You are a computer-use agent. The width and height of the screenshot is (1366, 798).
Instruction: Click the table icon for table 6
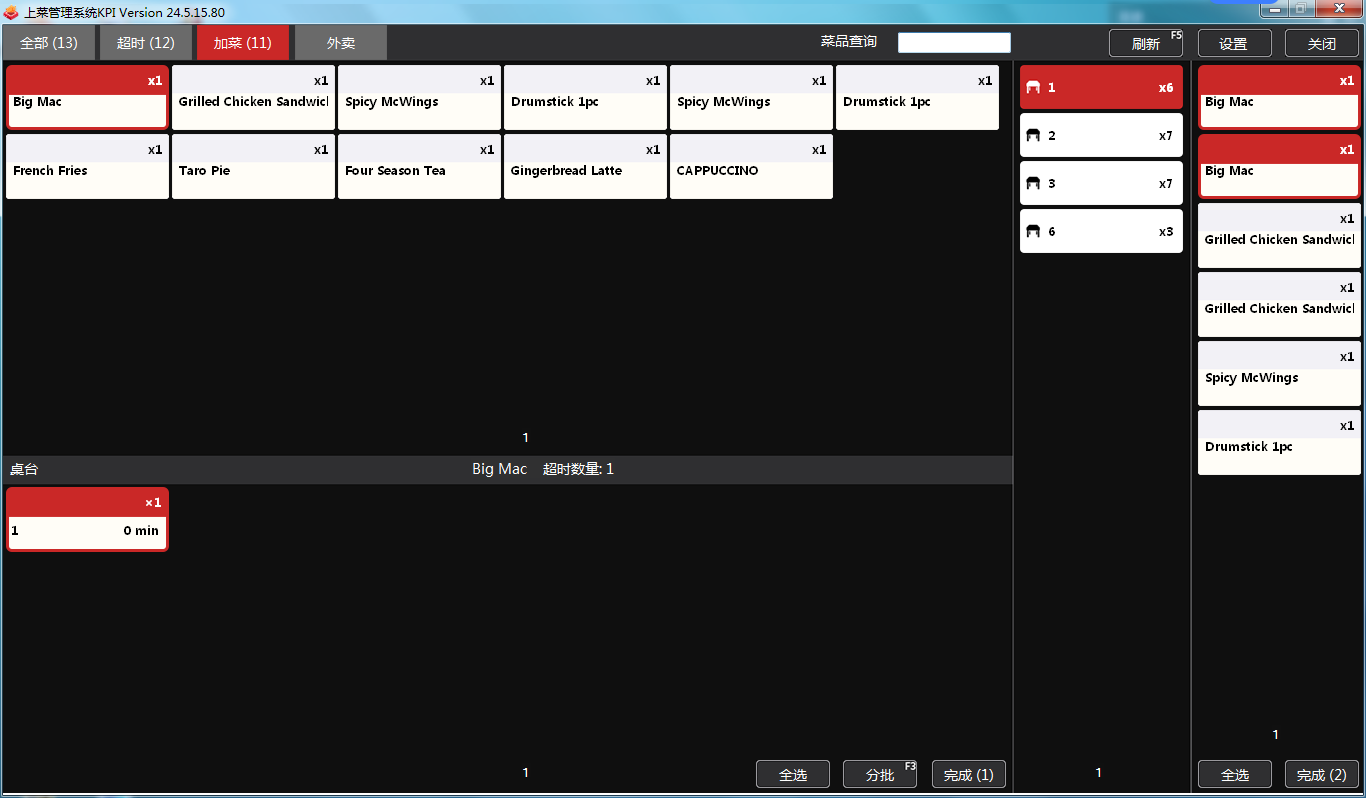click(1034, 232)
